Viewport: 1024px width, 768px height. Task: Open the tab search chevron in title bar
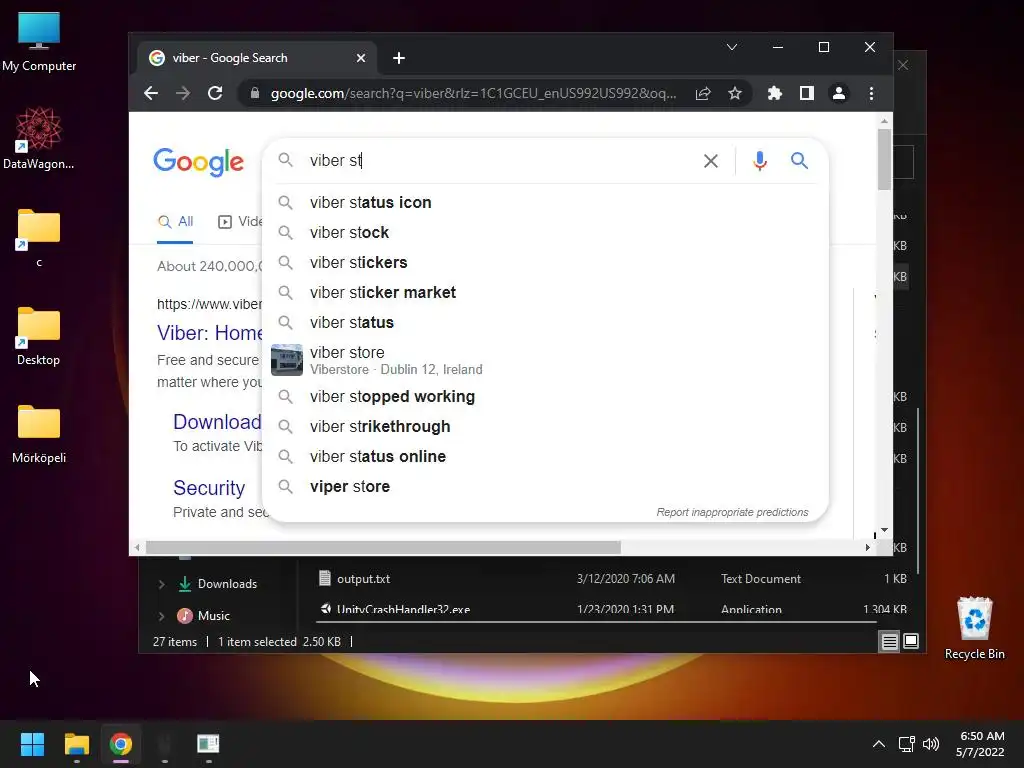click(x=732, y=47)
